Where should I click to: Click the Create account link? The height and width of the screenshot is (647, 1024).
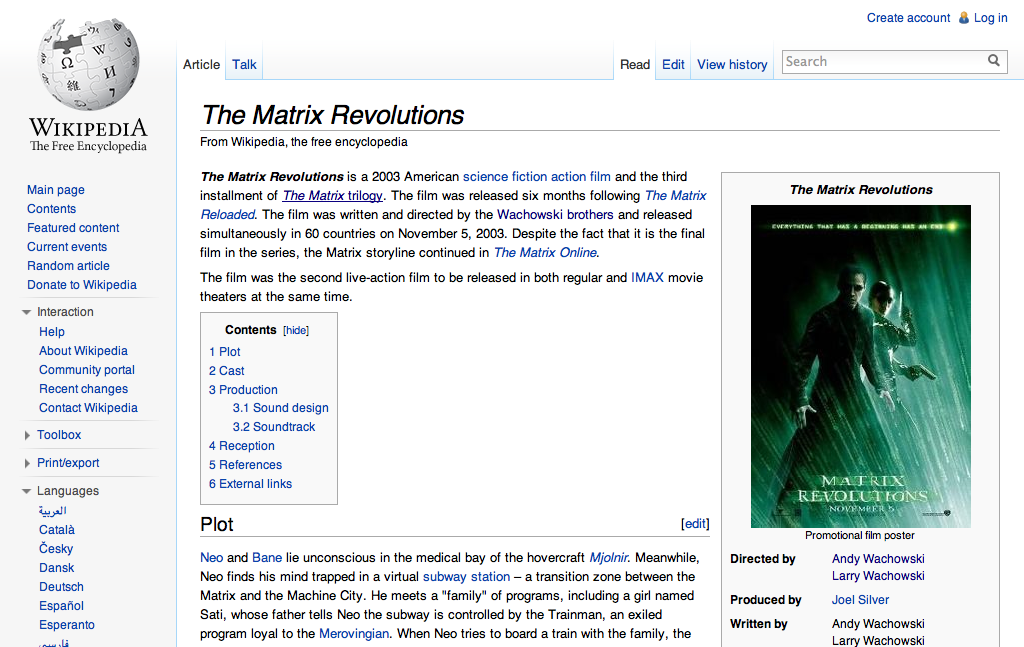coord(908,18)
